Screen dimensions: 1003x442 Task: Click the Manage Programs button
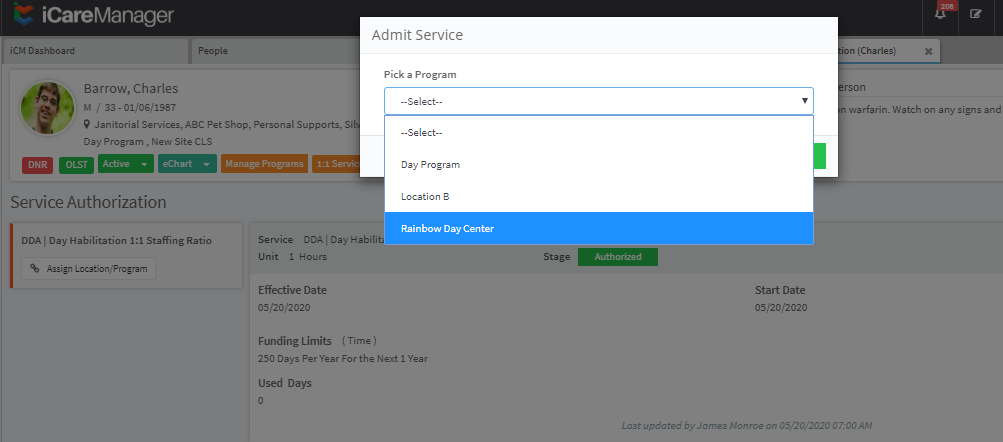(x=264, y=164)
